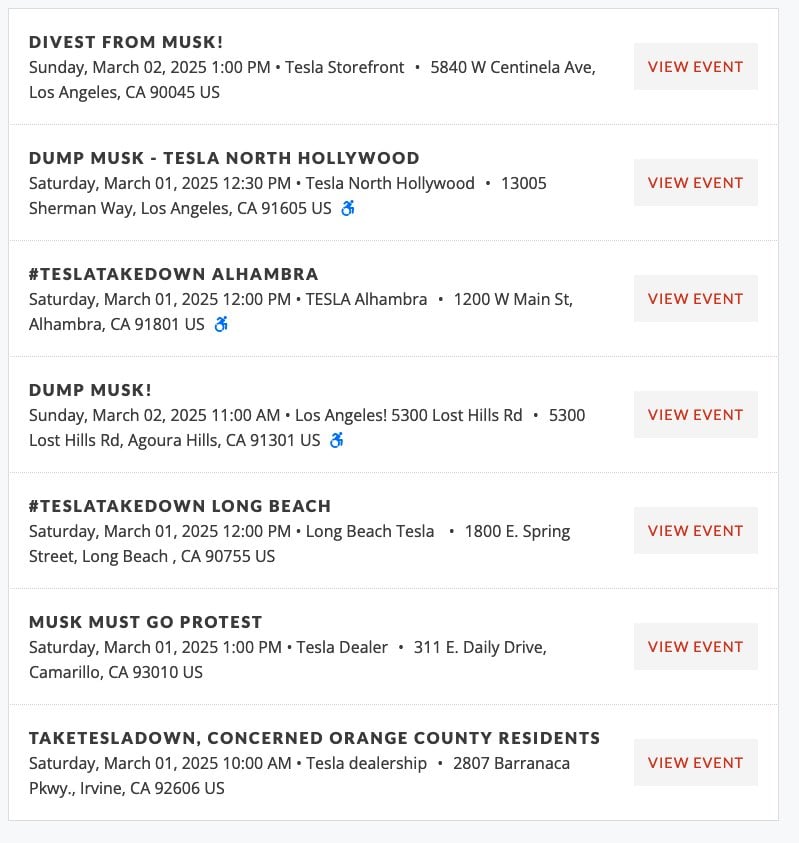
Task: Select DUMP MUSK - TESLA NORTH HOLLYWOOD title
Action: 224,158
